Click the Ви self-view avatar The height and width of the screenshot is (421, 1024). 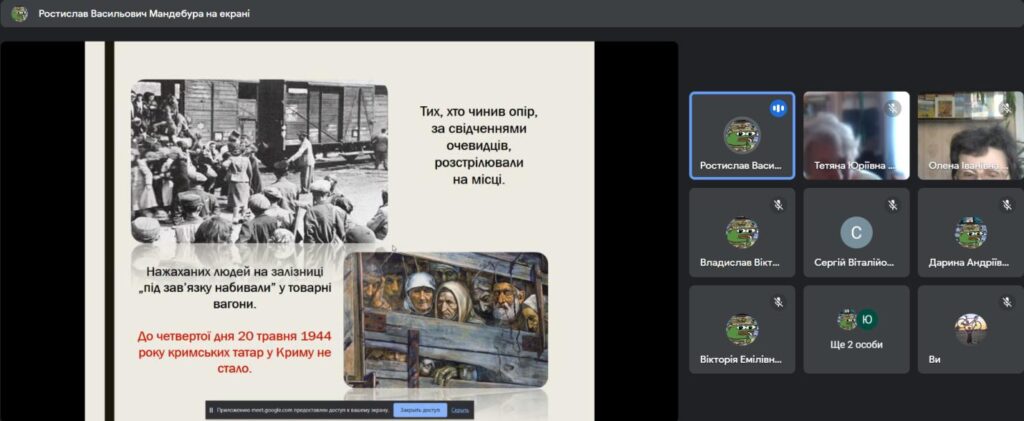pos(970,327)
